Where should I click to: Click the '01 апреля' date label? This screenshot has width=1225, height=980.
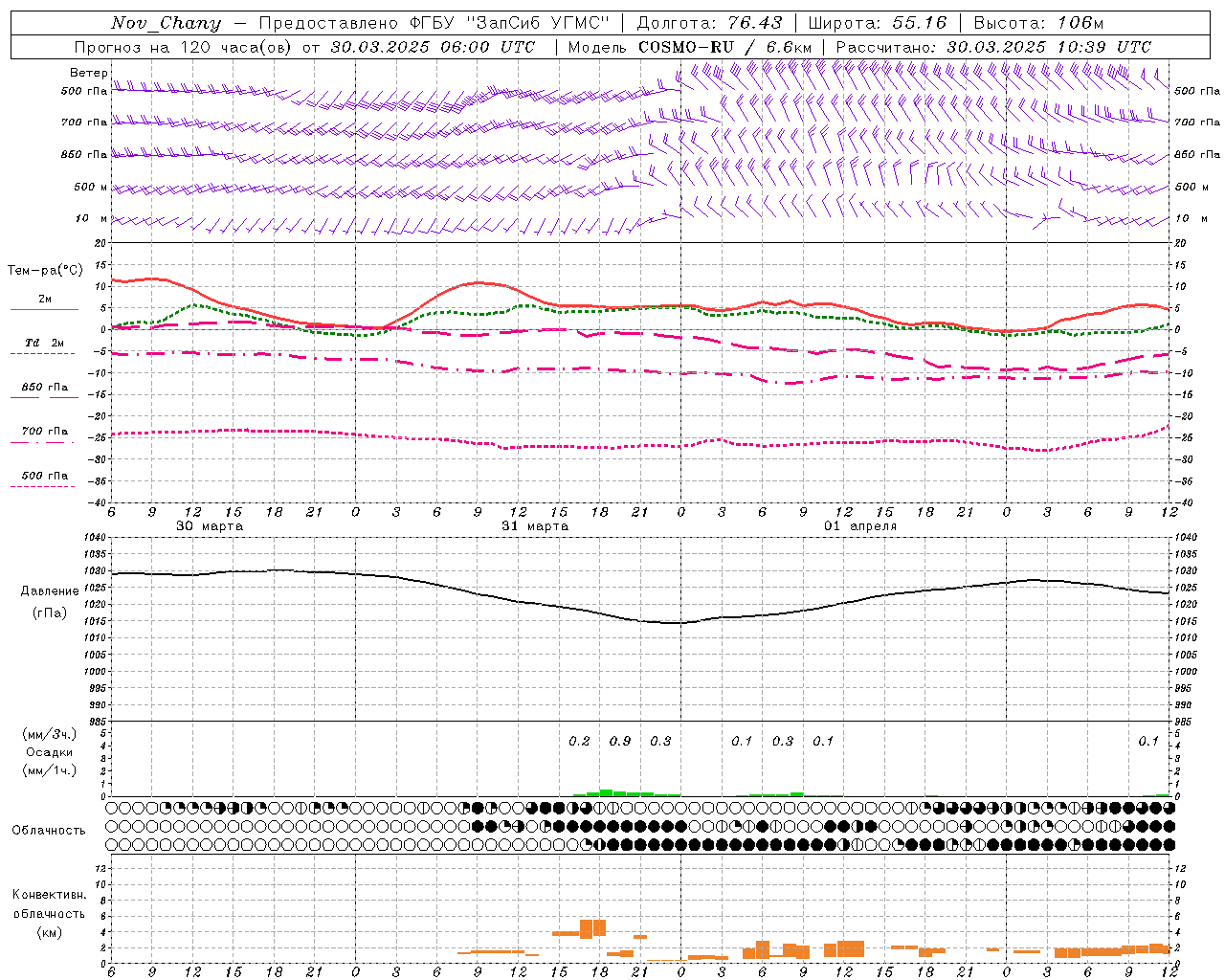pos(860,526)
